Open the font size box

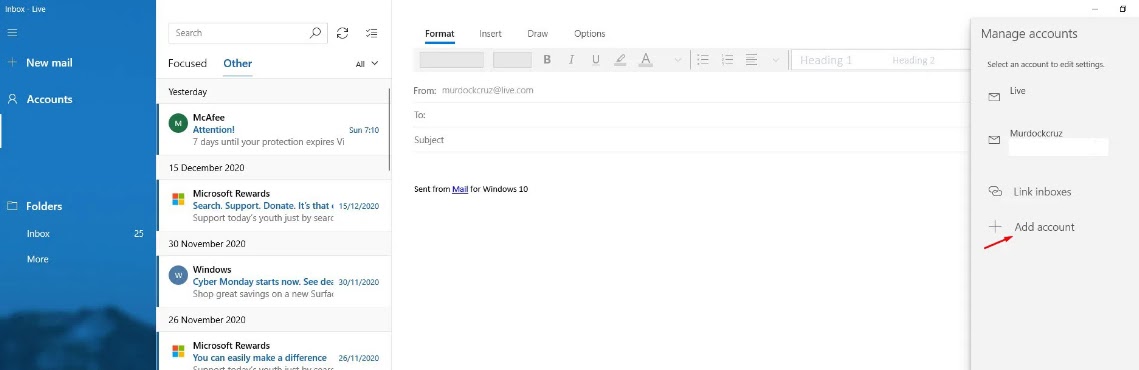(x=512, y=60)
